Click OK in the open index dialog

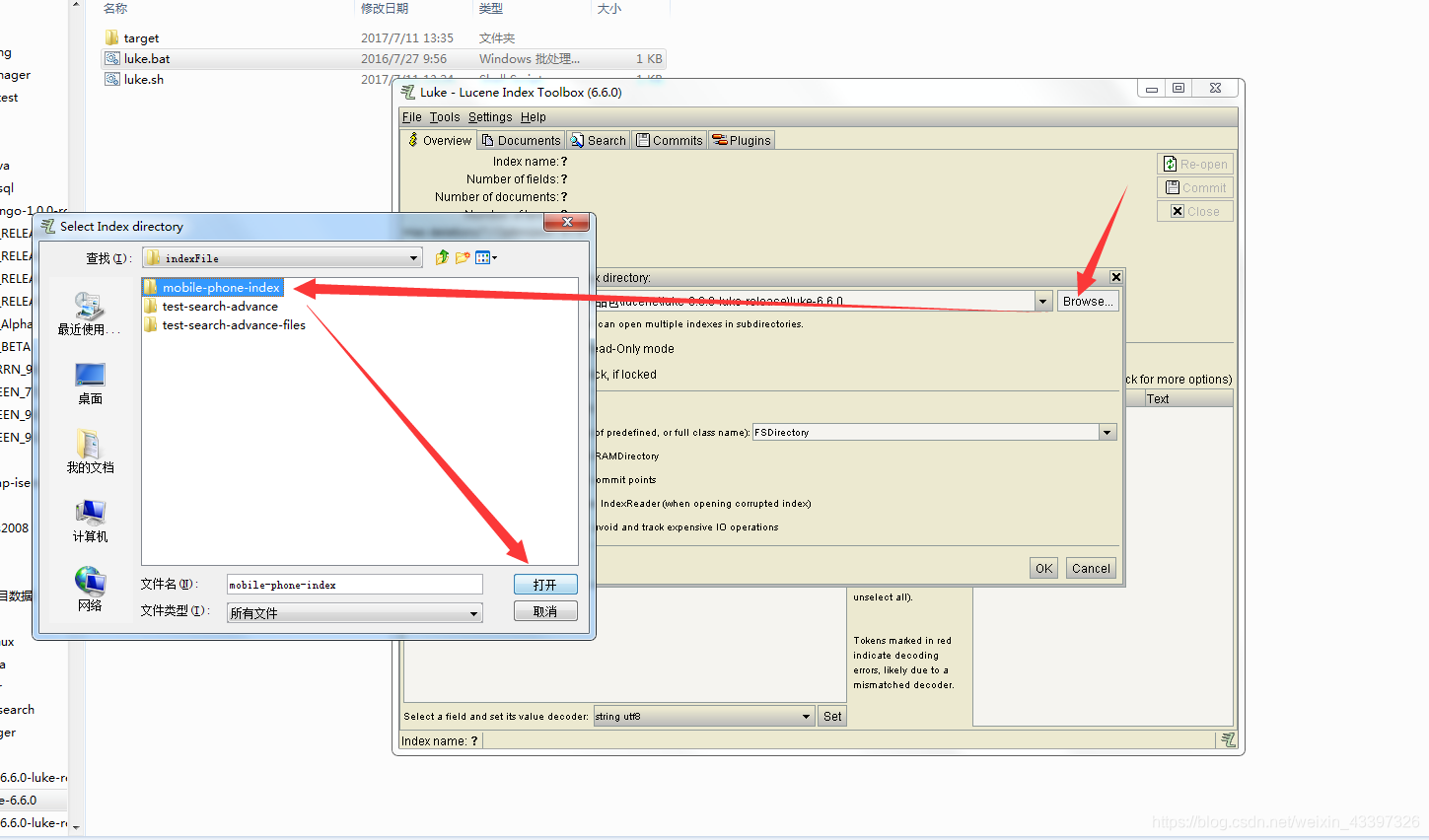click(x=1044, y=568)
